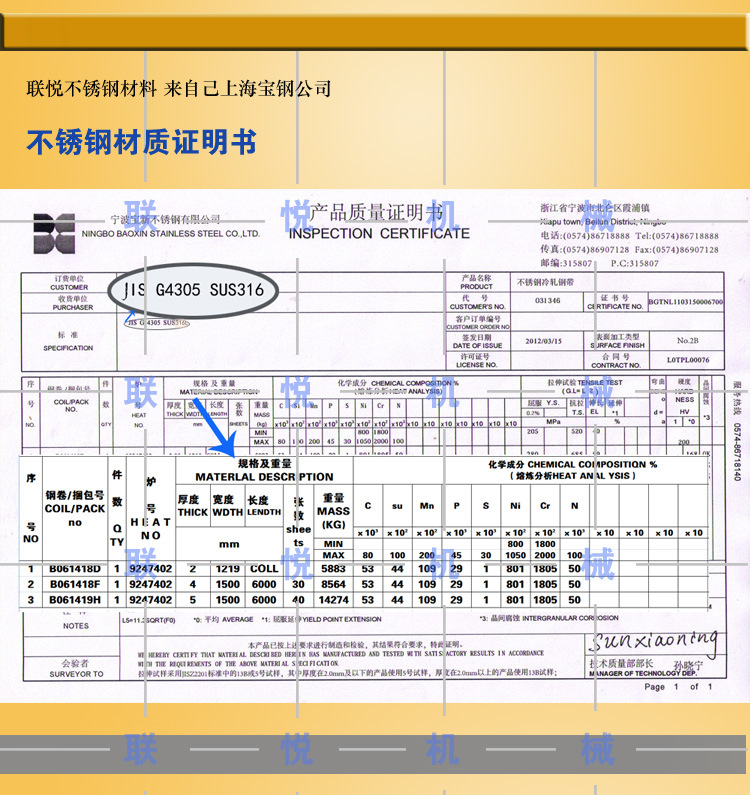Click the fax line '传真:(0574)86907128'

pos(585,249)
